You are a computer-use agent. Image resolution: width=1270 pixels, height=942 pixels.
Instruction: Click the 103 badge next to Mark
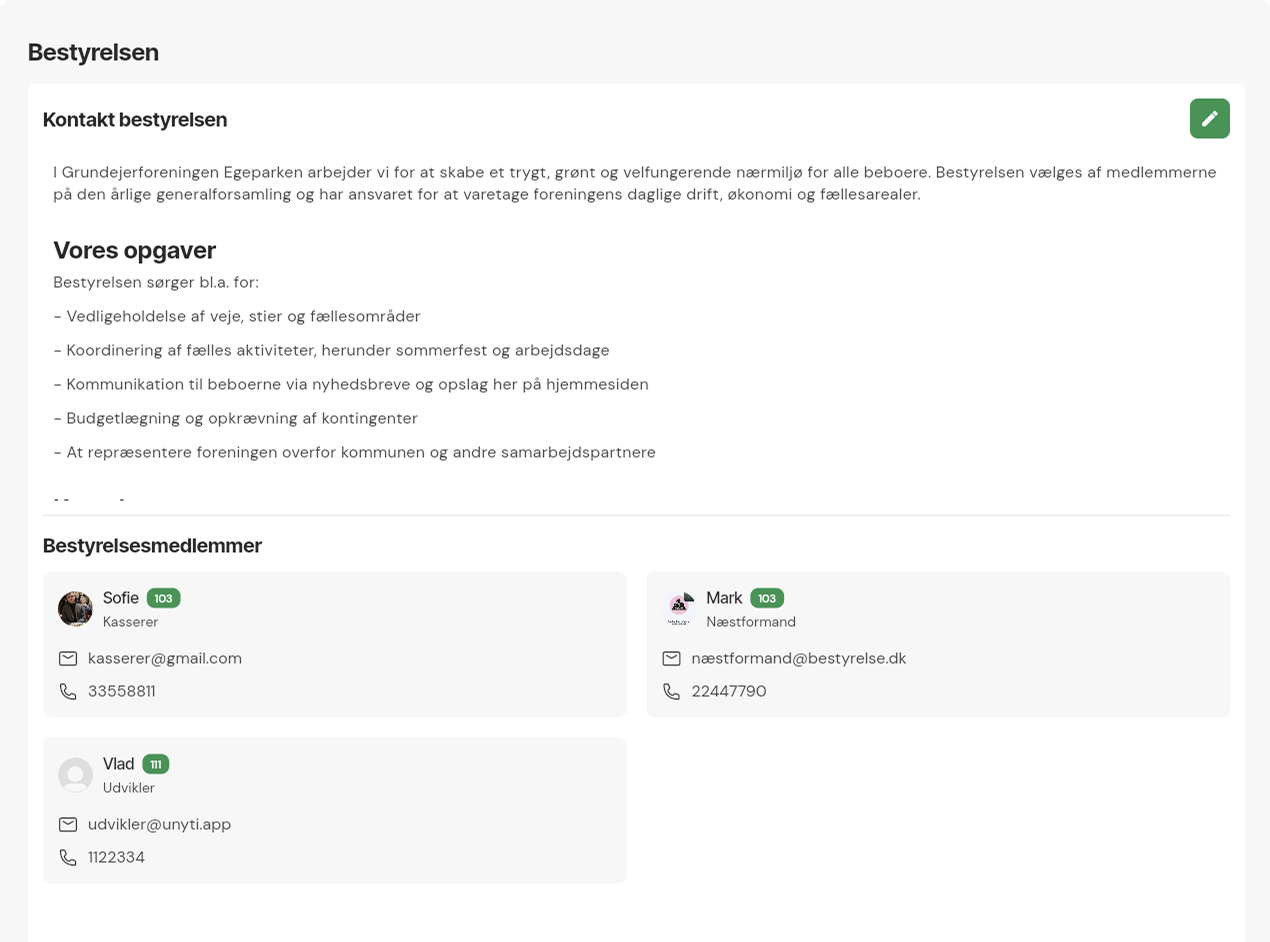point(767,598)
